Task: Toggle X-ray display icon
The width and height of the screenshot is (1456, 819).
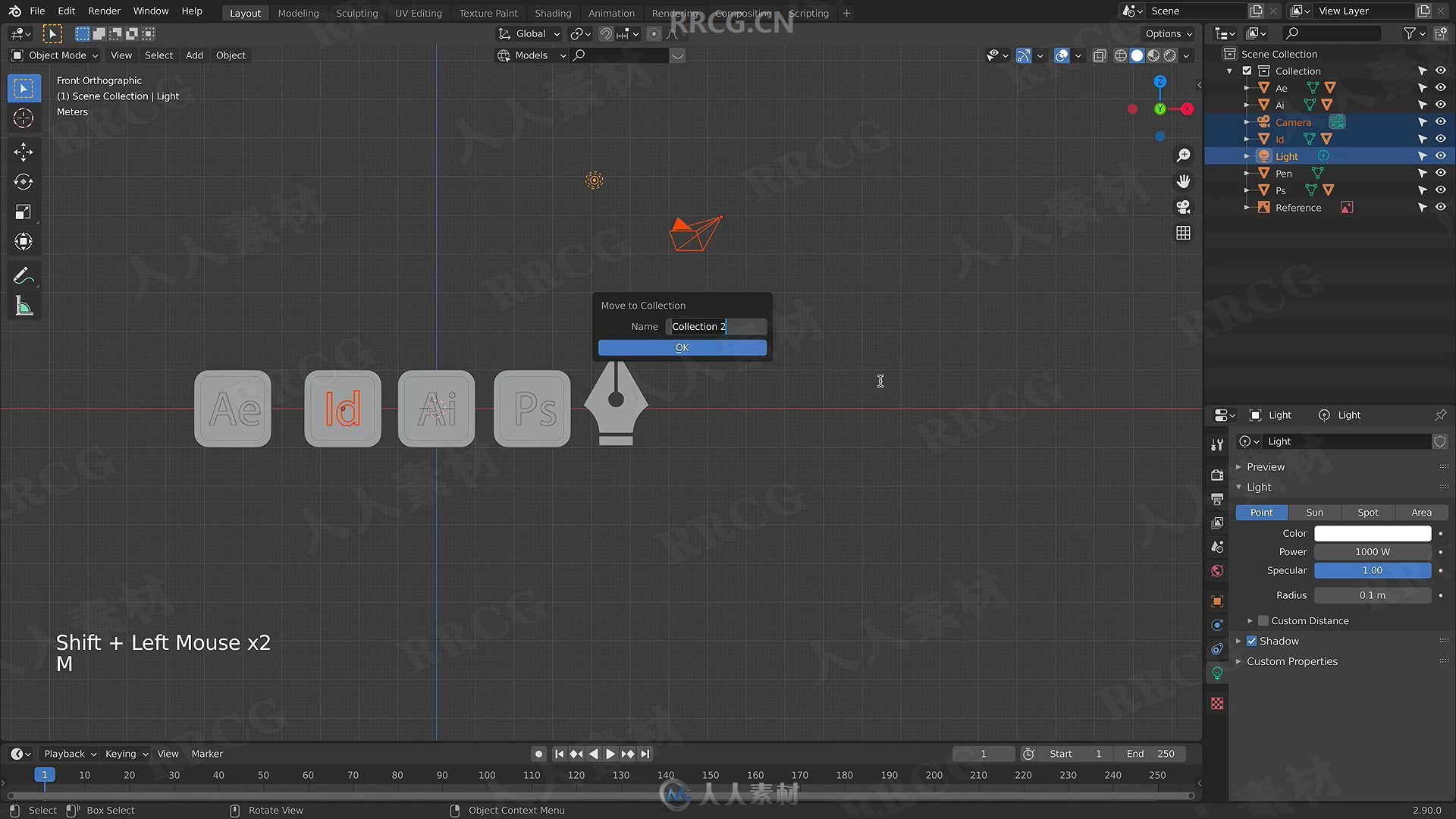Action: (1100, 55)
